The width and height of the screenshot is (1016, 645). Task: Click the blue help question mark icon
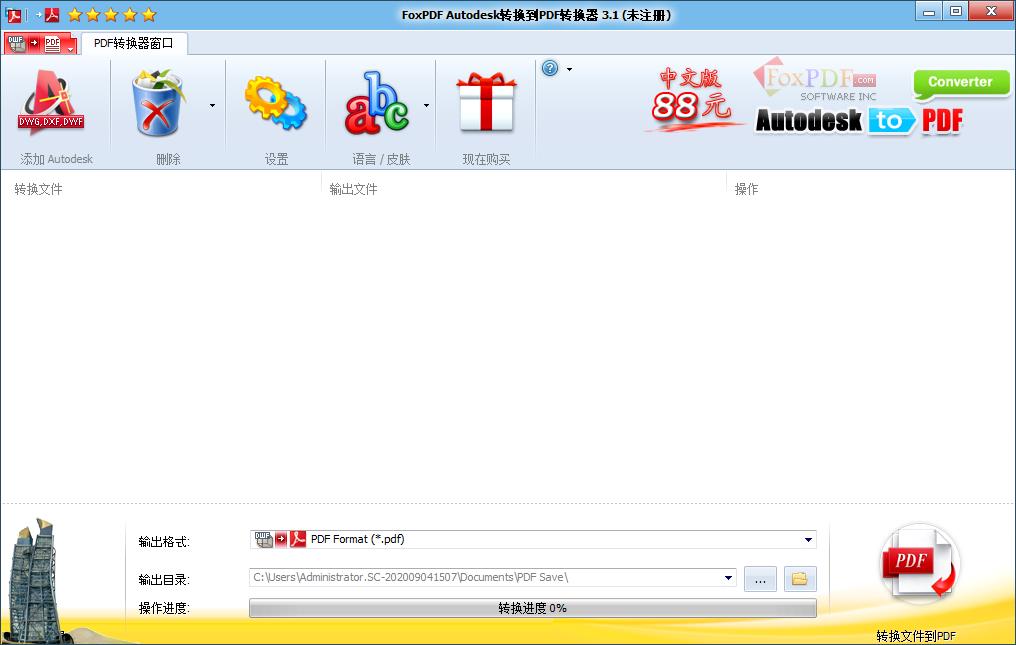pyautogui.click(x=550, y=68)
